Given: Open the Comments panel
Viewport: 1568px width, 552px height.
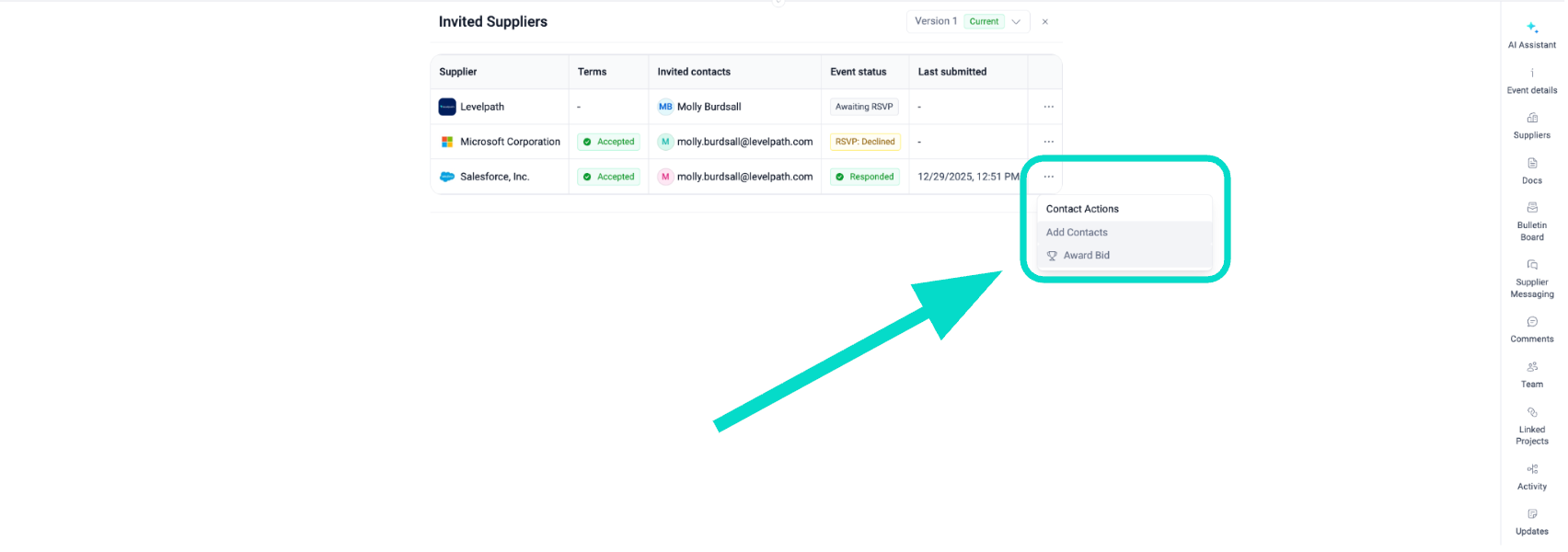Looking at the screenshot, I should [x=1531, y=329].
